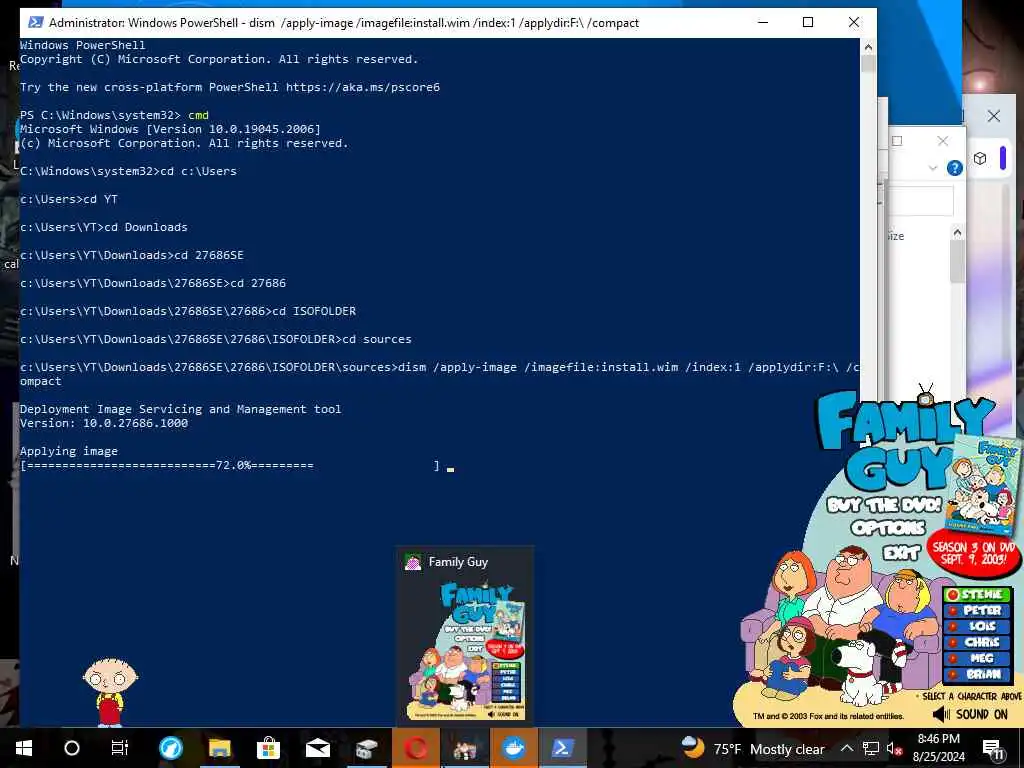
Task: Toggle SOUND ON in Family Guy widget
Action: click(x=970, y=714)
